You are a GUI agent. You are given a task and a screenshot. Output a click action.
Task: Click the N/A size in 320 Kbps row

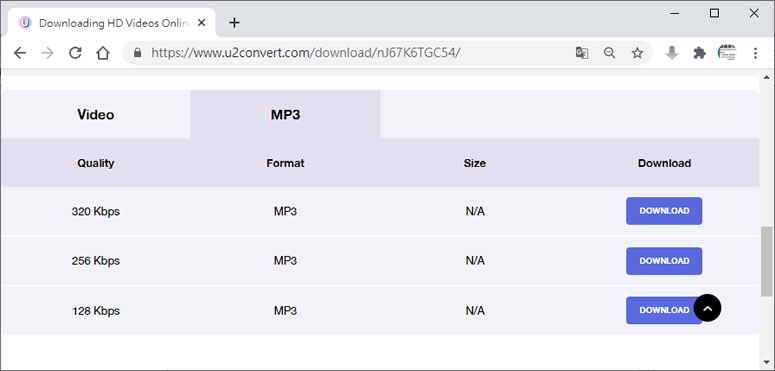point(475,211)
